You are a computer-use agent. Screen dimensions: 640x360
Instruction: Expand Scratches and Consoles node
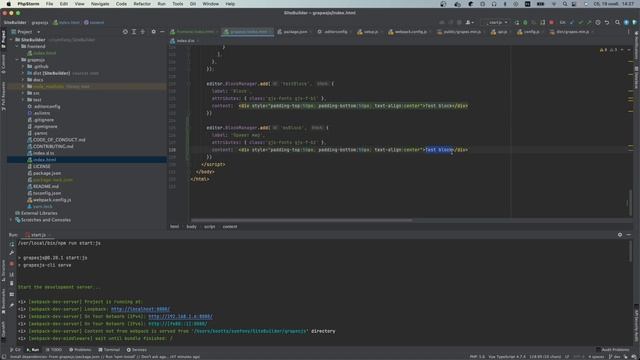coord(11,220)
